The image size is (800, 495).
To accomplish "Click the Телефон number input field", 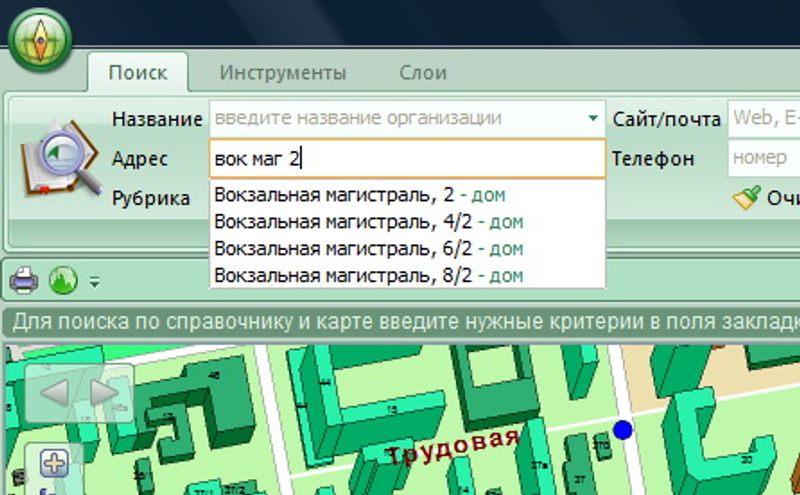I will click(x=764, y=158).
